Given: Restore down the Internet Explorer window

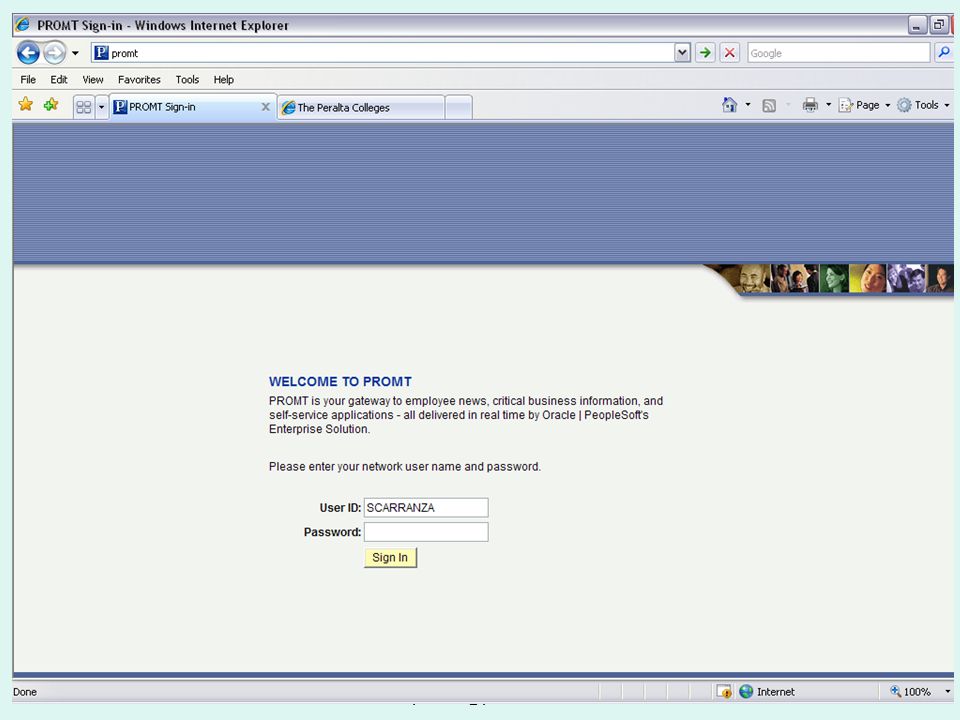Looking at the screenshot, I should point(939,25).
